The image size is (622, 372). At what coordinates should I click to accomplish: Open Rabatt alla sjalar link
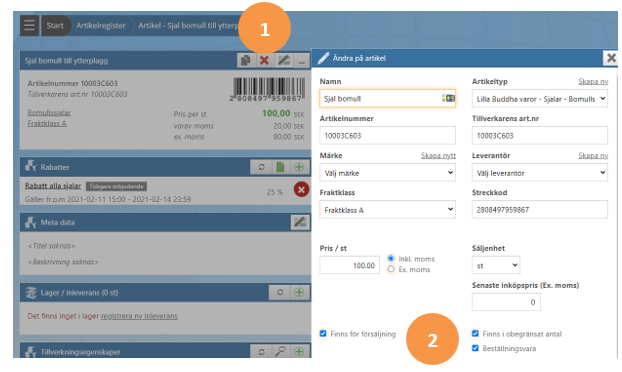pyautogui.click(x=53, y=186)
